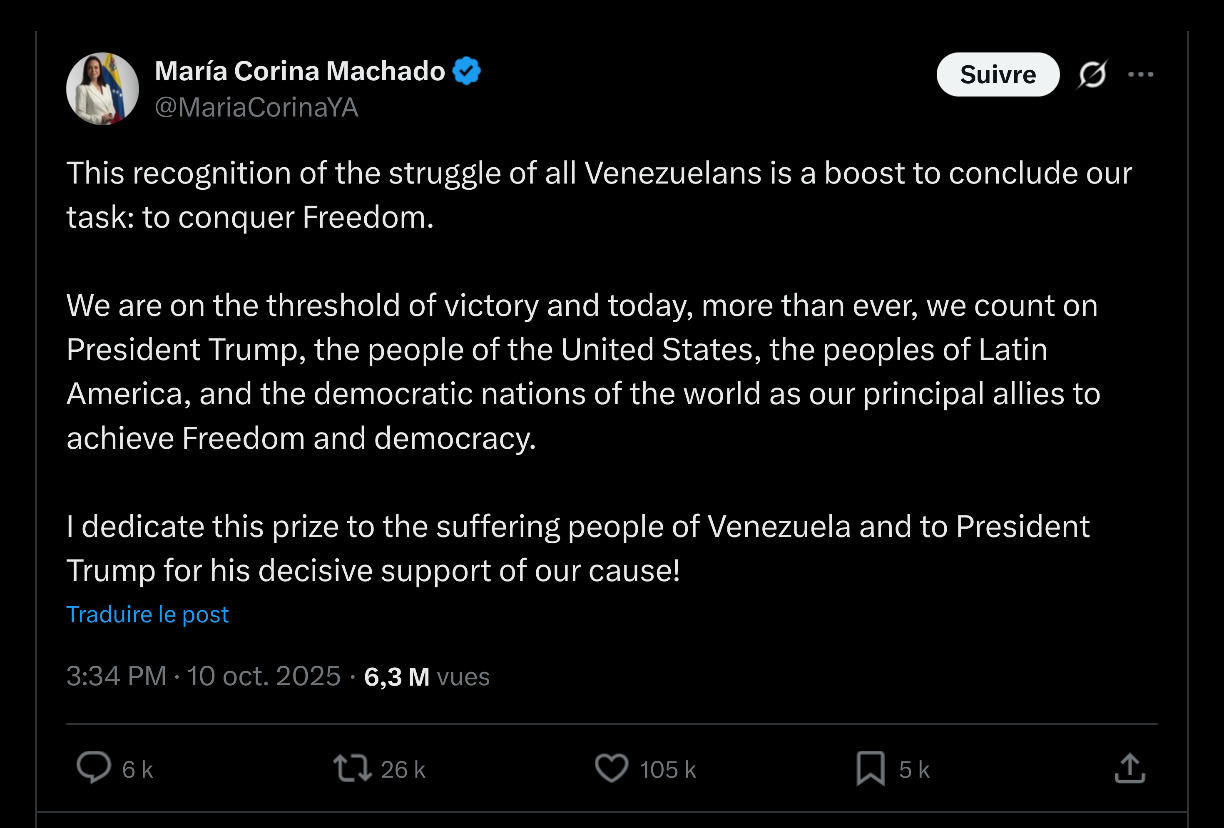Image resolution: width=1224 pixels, height=828 pixels.
Task: Click the 105 k likes count
Action: 668,769
